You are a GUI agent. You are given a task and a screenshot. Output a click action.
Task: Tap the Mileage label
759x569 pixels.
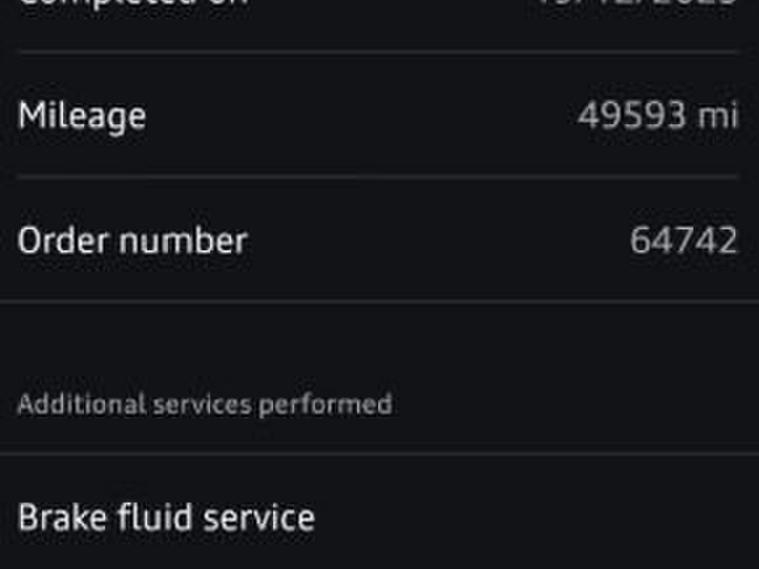coord(82,116)
